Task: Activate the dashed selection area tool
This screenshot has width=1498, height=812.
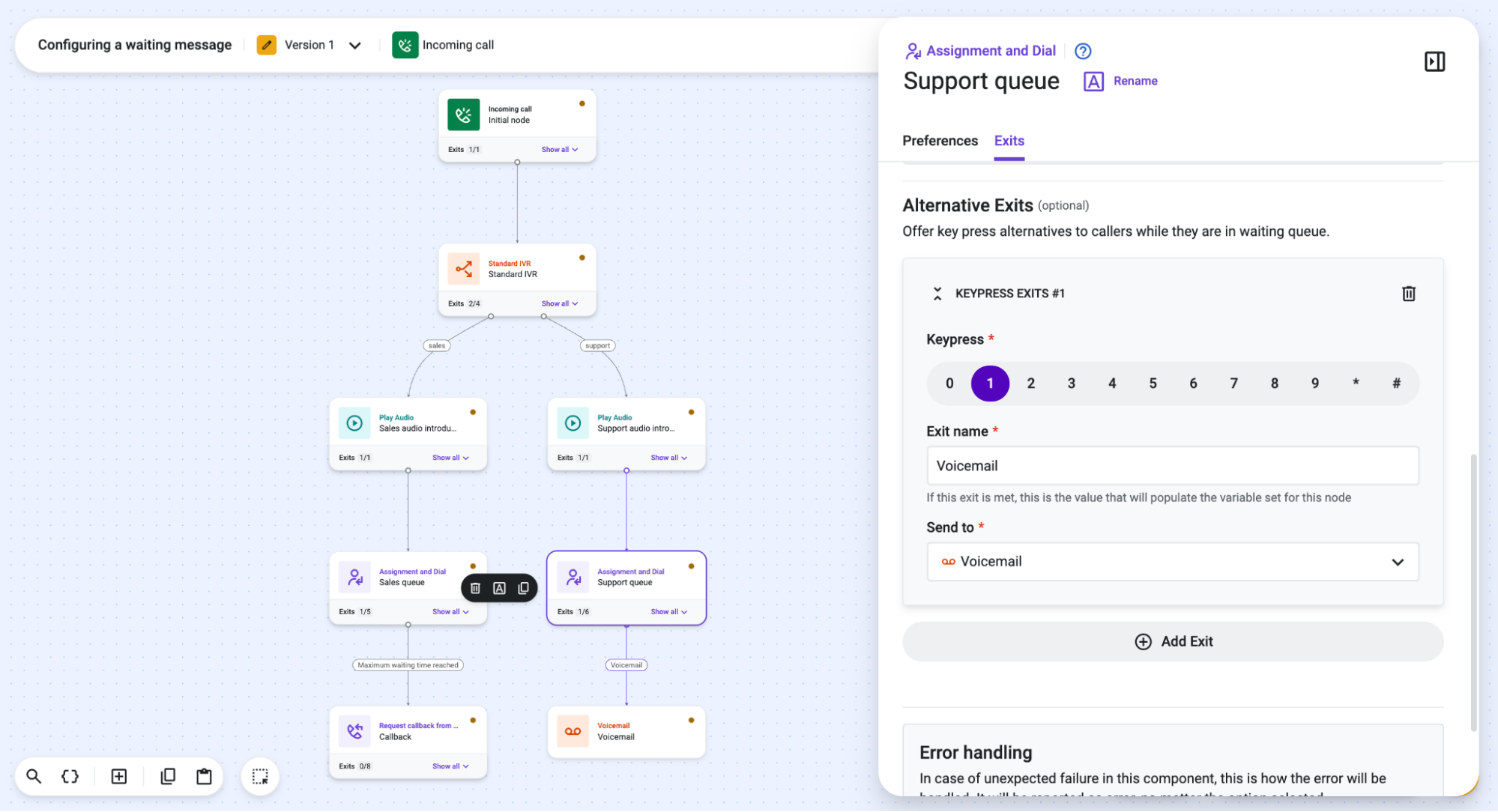Action: pos(260,776)
